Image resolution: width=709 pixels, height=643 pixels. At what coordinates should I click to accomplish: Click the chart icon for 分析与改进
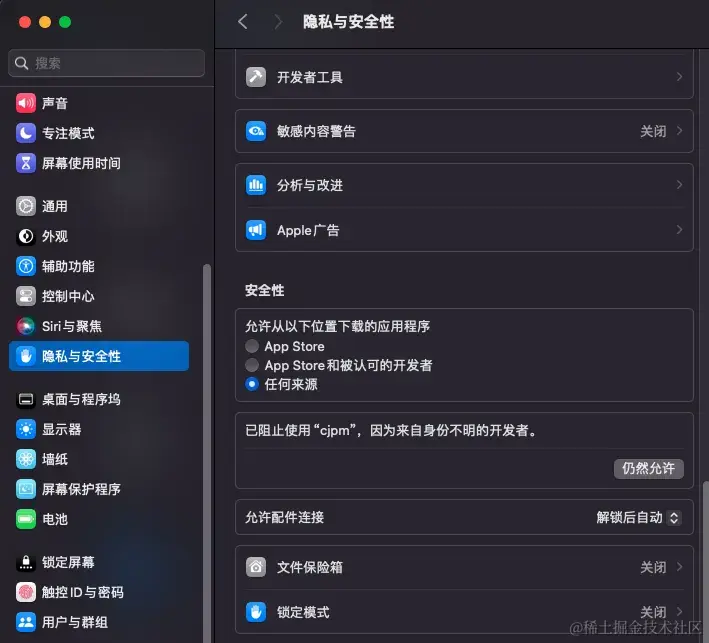click(256, 185)
